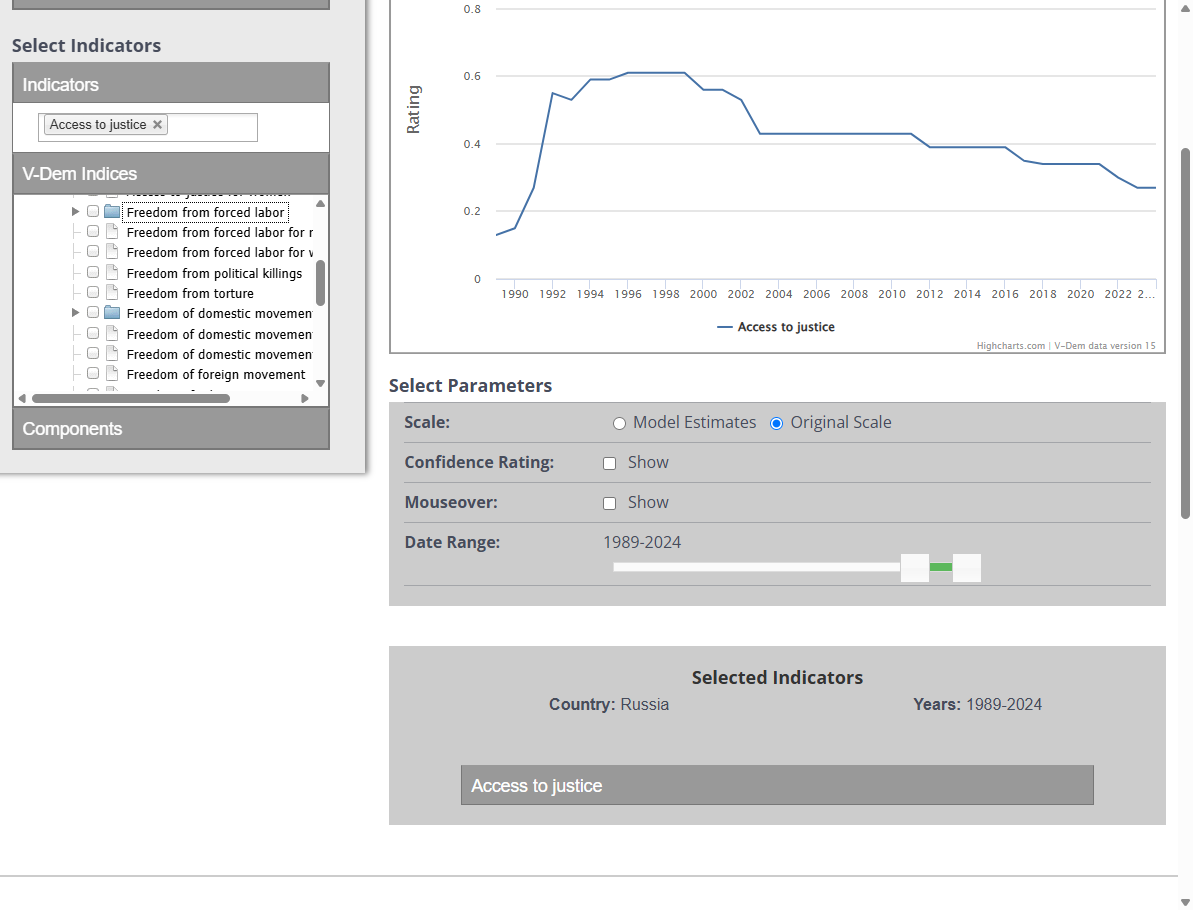Tick the Freedom from forced labor folder checkbox

tap(93, 212)
